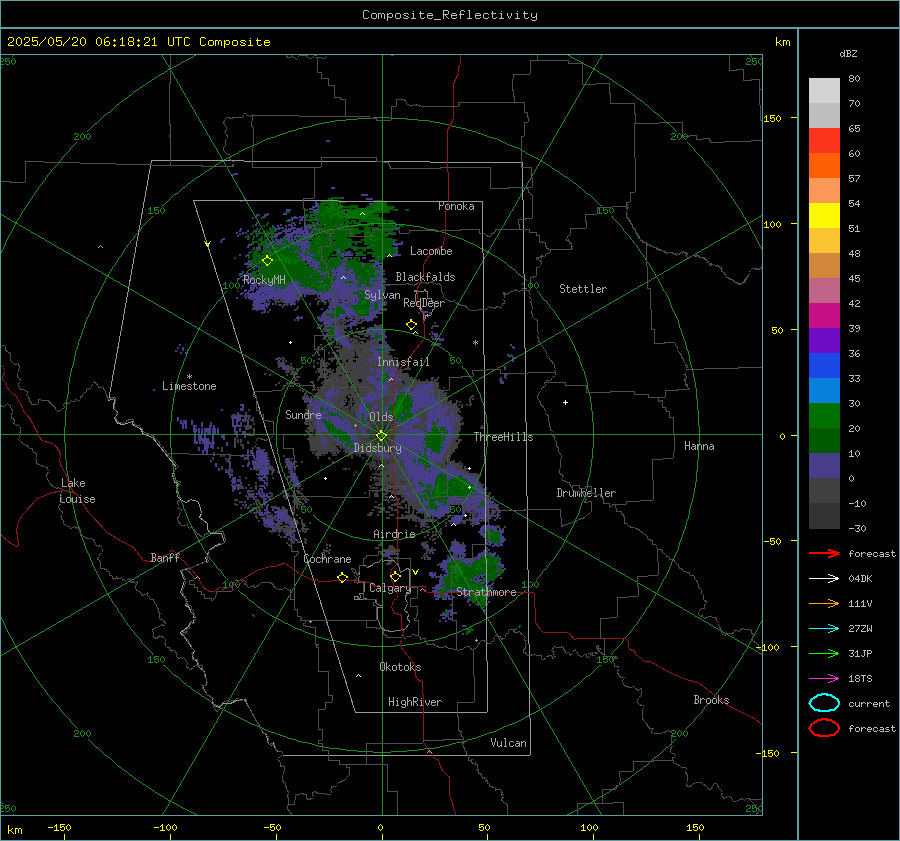The height and width of the screenshot is (841, 900).
Task: Click the Airdrie label
Action: coord(394,534)
